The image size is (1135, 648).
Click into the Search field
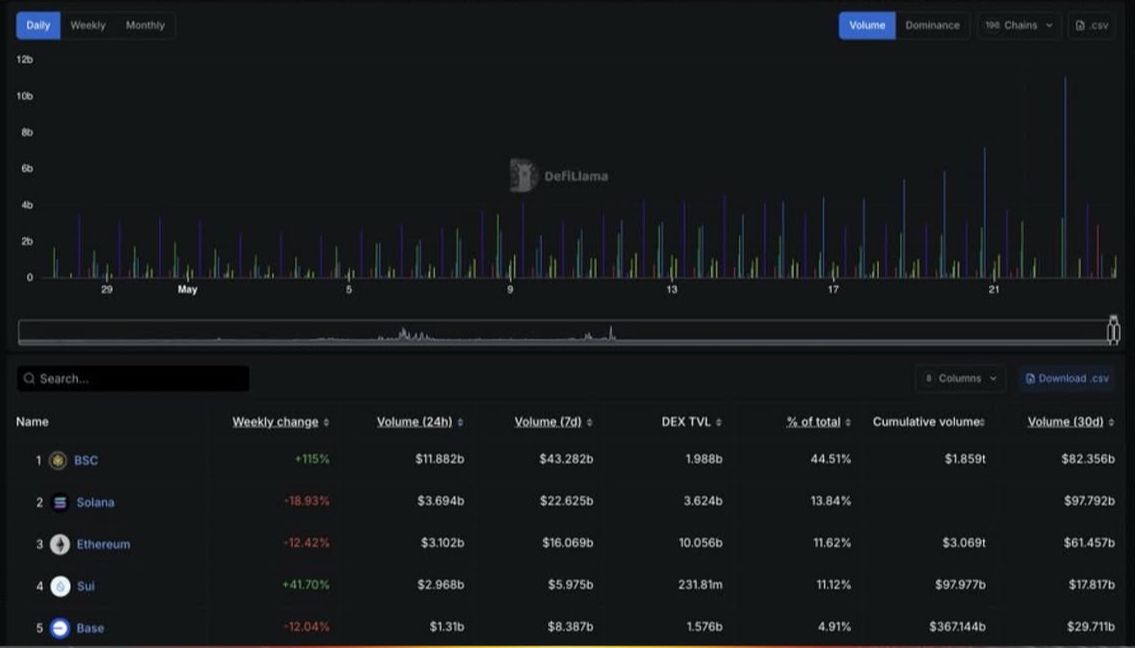pyautogui.click(x=133, y=378)
